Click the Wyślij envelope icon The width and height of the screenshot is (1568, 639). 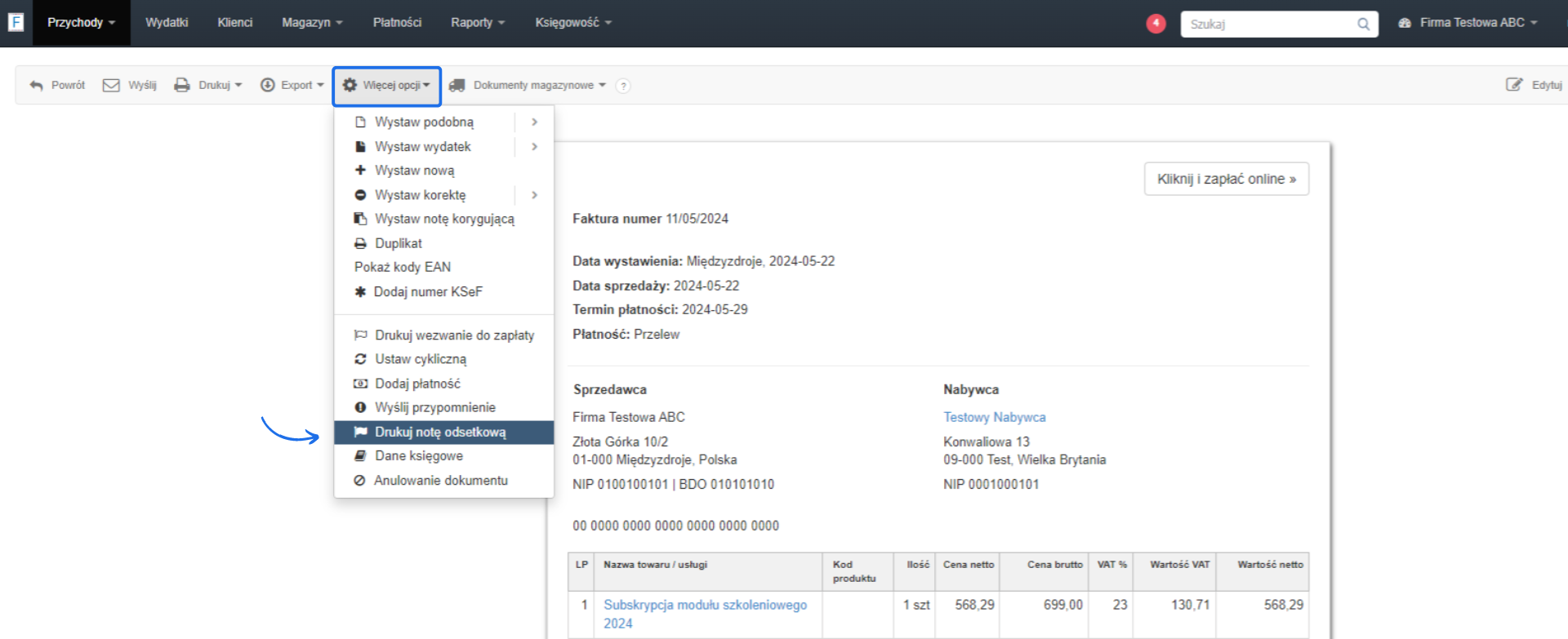(111, 86)
